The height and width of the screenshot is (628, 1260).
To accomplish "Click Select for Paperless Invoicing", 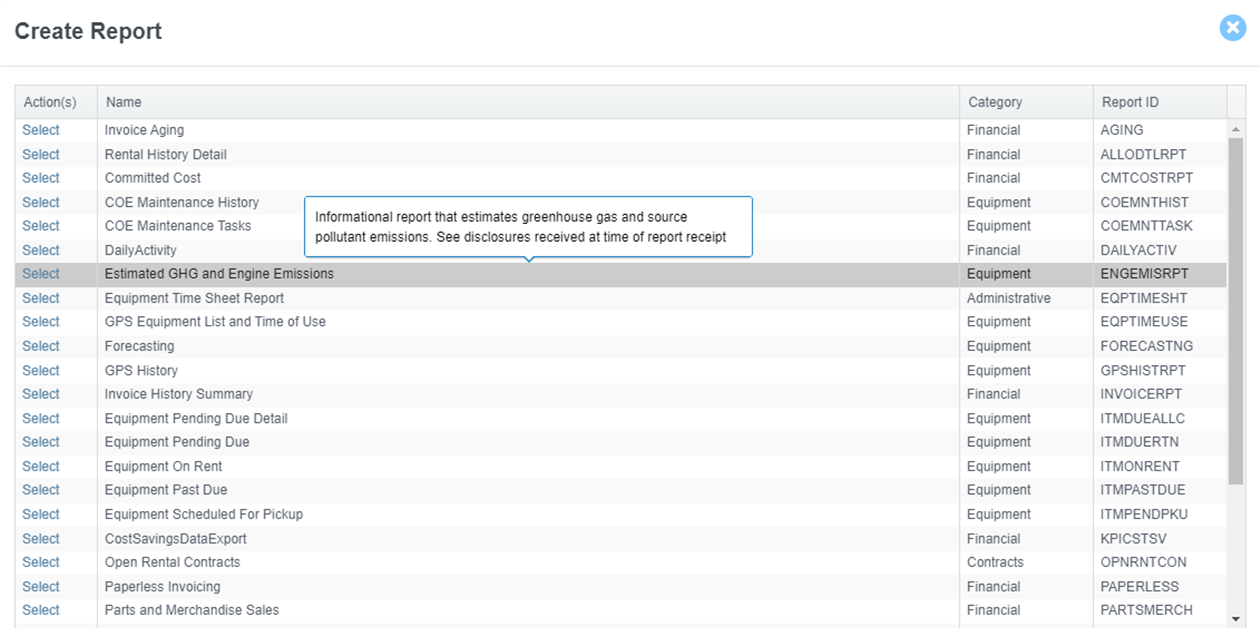I will tap(41, 586).
